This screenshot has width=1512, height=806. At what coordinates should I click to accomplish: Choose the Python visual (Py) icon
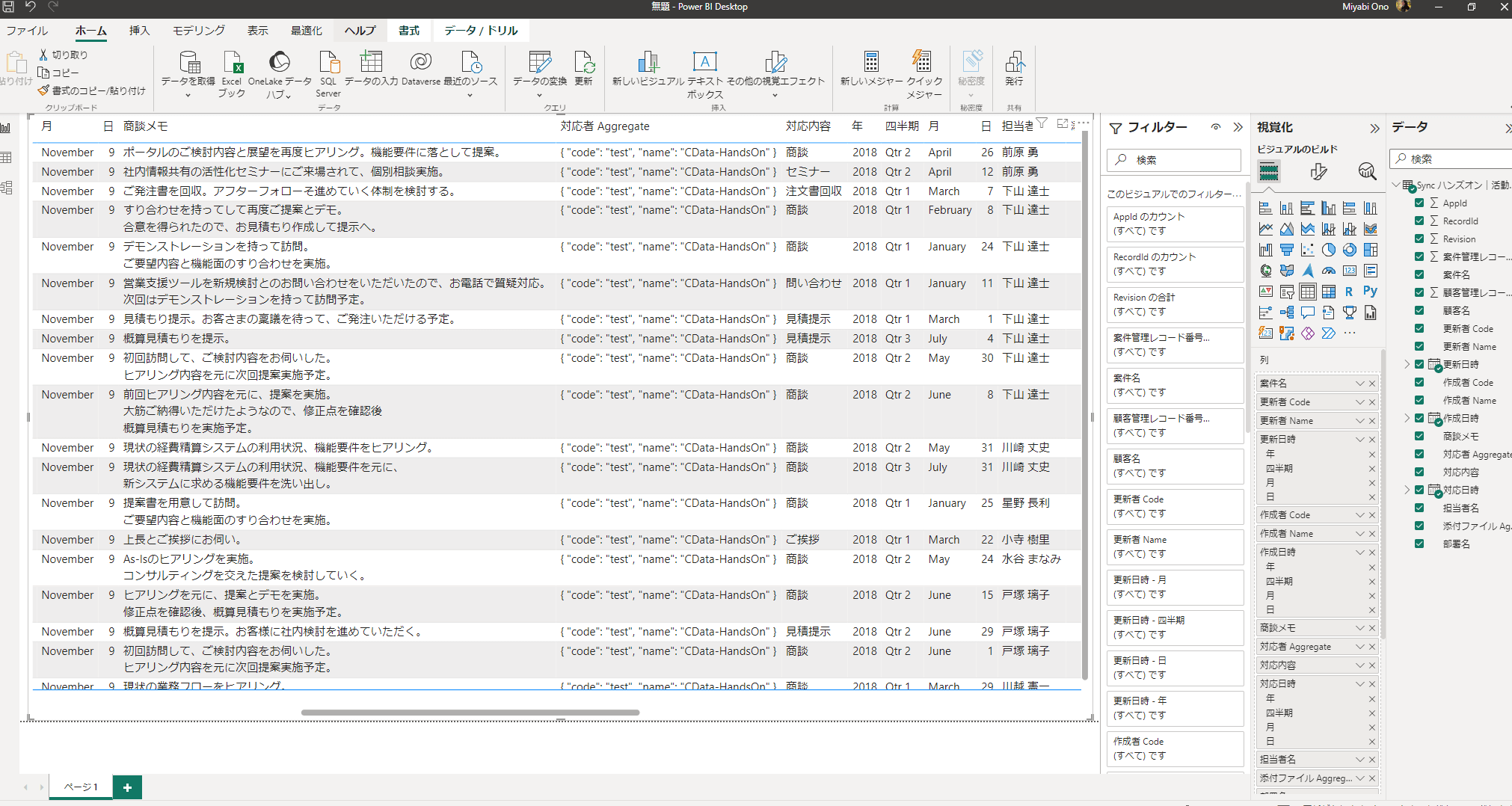1370,292
